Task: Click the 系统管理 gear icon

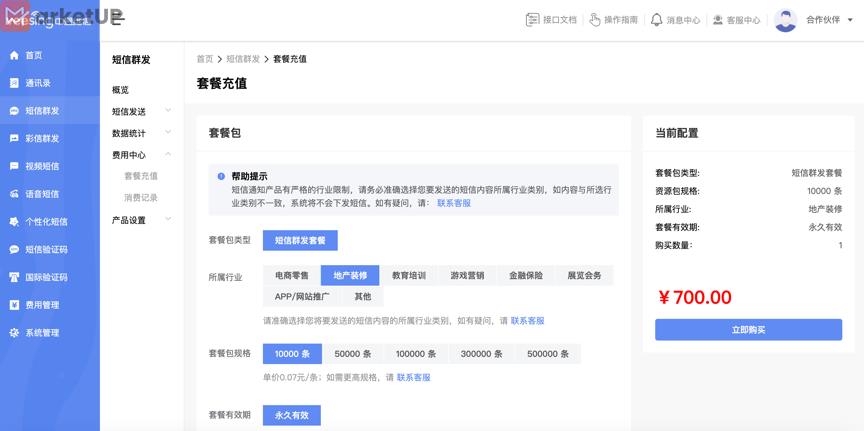Action: tap(14, 333)
